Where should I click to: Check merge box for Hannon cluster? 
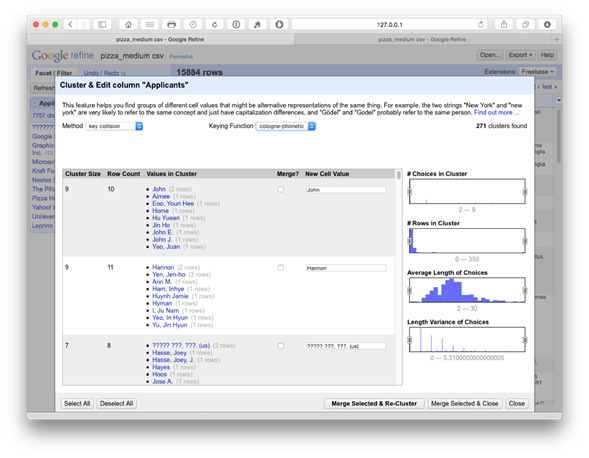pyautogui.click(x=281, y=268)
